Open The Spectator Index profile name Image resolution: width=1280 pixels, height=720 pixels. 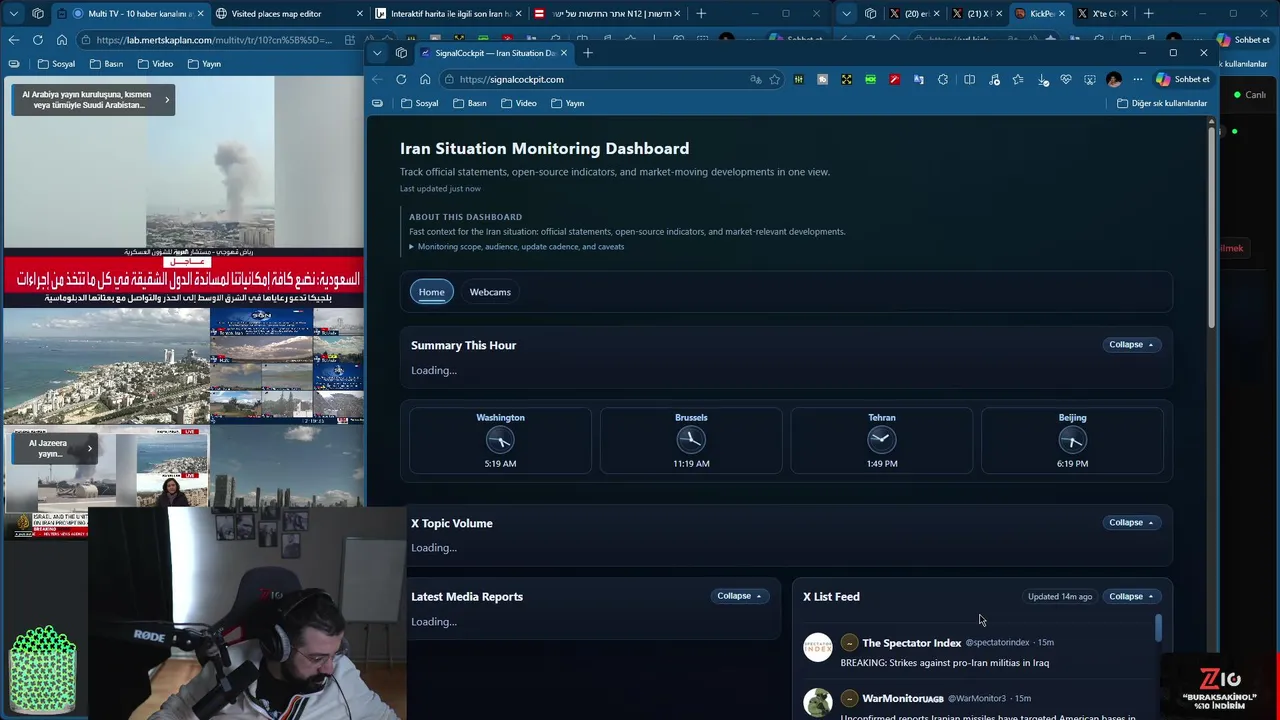tap(911, 643)
